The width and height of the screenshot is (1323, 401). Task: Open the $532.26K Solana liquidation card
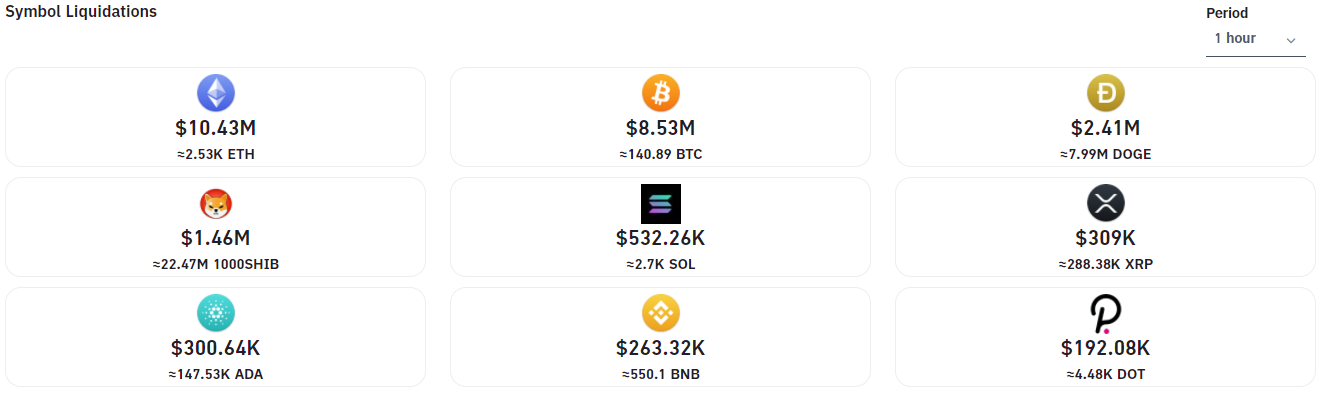pyautogui.click(x=660, y=227)
